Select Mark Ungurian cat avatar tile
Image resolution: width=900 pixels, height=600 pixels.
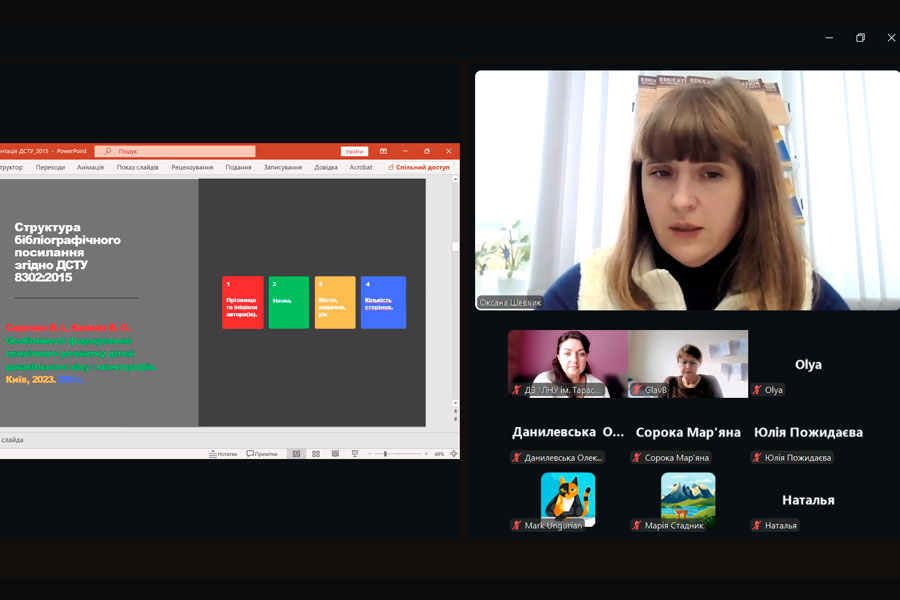click(568, 500)
